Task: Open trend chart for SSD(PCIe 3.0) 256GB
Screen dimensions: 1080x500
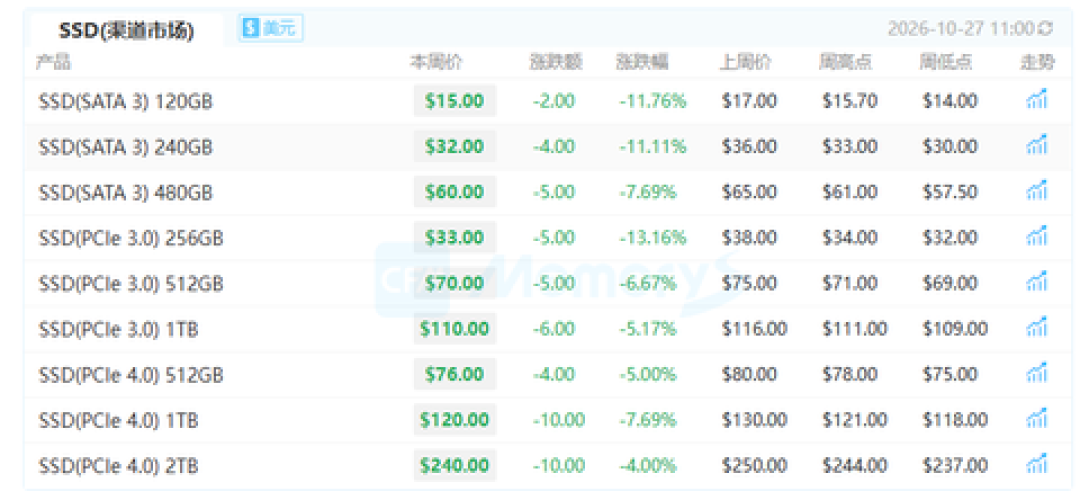Action: coord(1037,238)
